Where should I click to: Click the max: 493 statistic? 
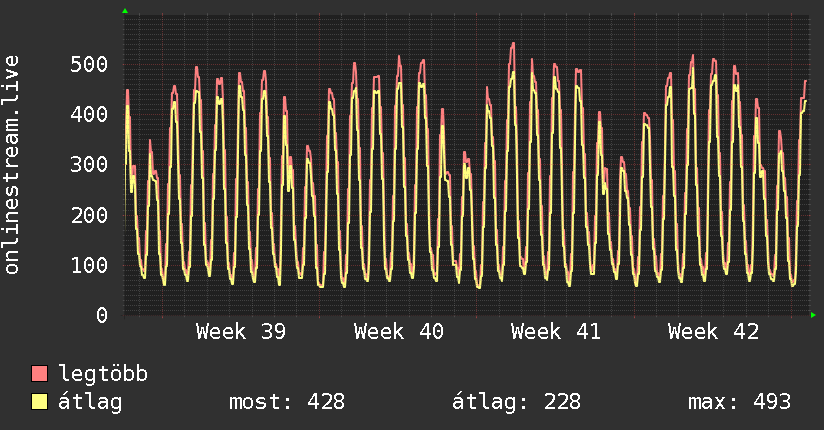(739, 402)
